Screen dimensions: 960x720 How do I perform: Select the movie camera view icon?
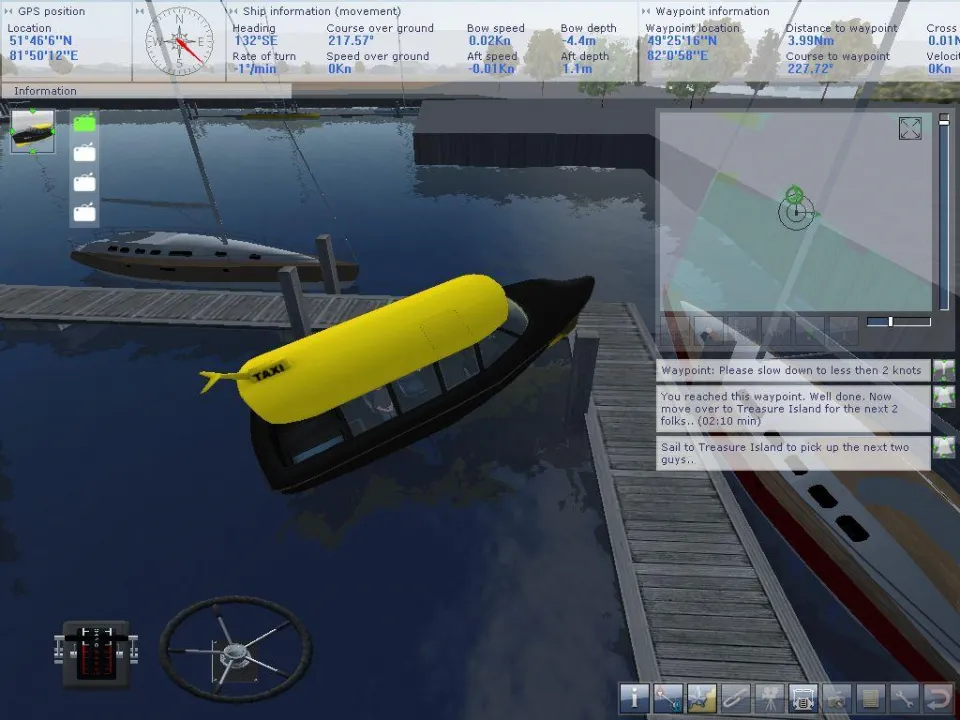(x=770, y=697)
